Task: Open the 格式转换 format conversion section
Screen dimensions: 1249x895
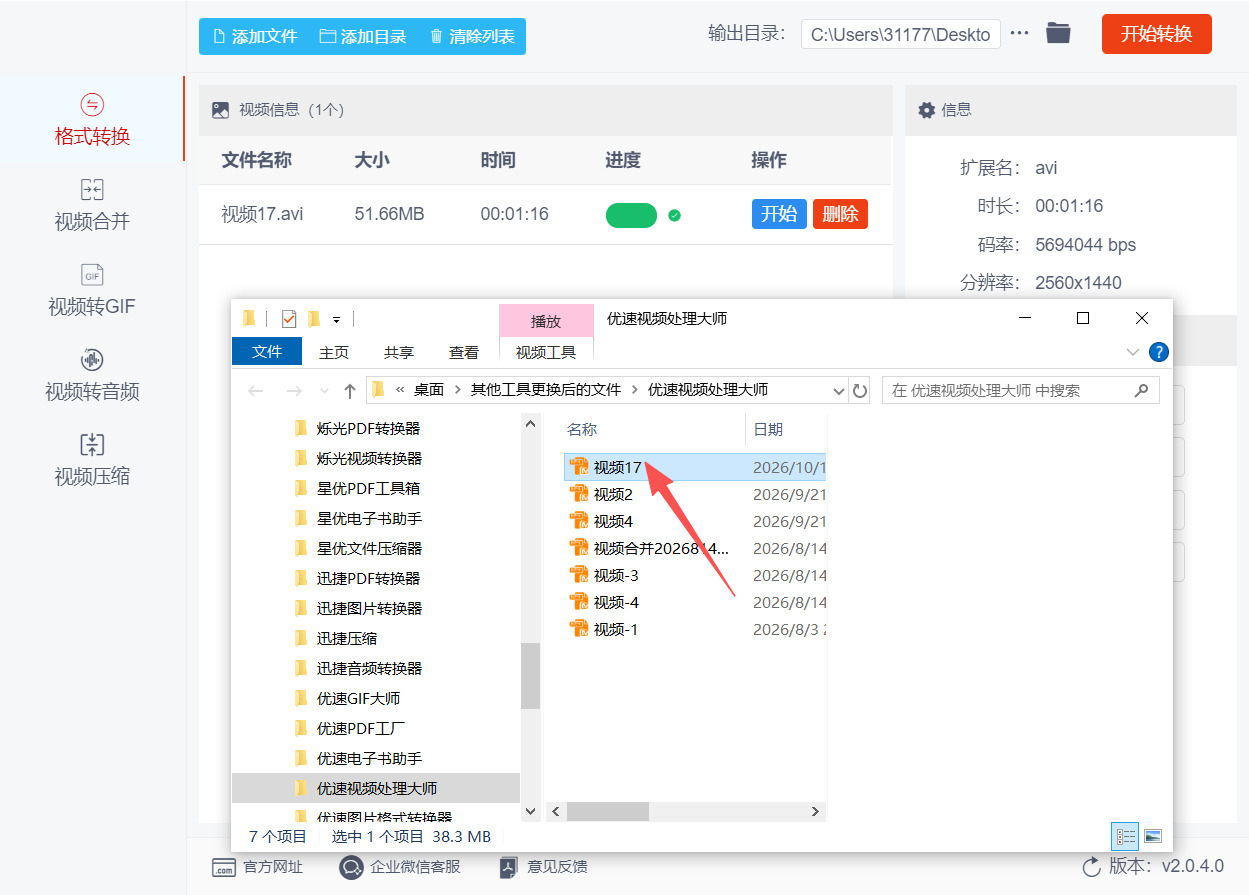Action: point(92,120)
